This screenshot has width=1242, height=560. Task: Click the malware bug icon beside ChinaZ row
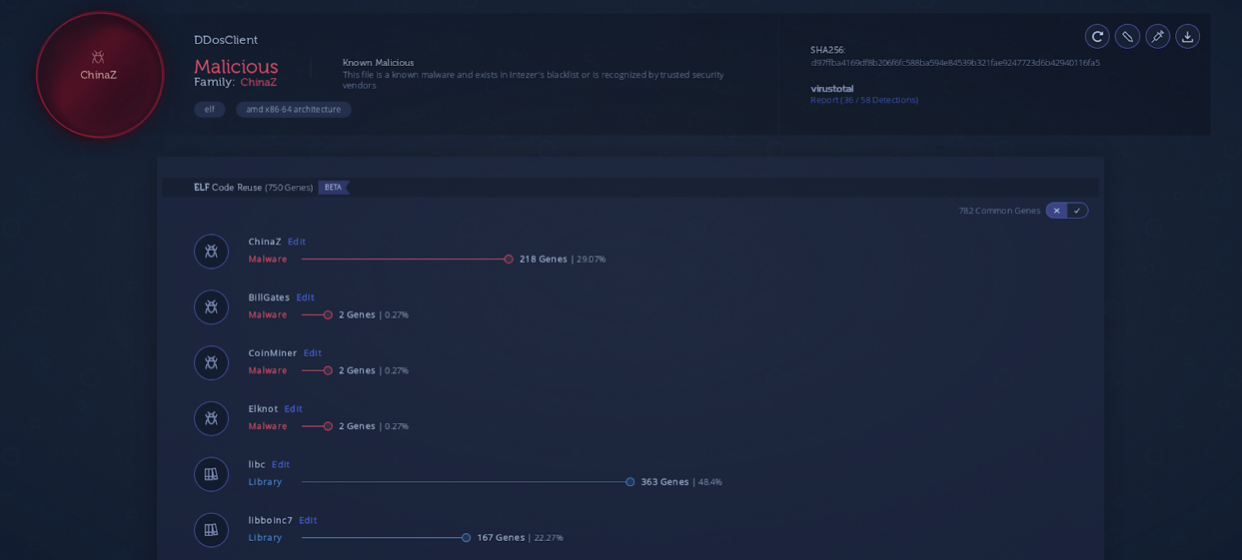point(211,251)
